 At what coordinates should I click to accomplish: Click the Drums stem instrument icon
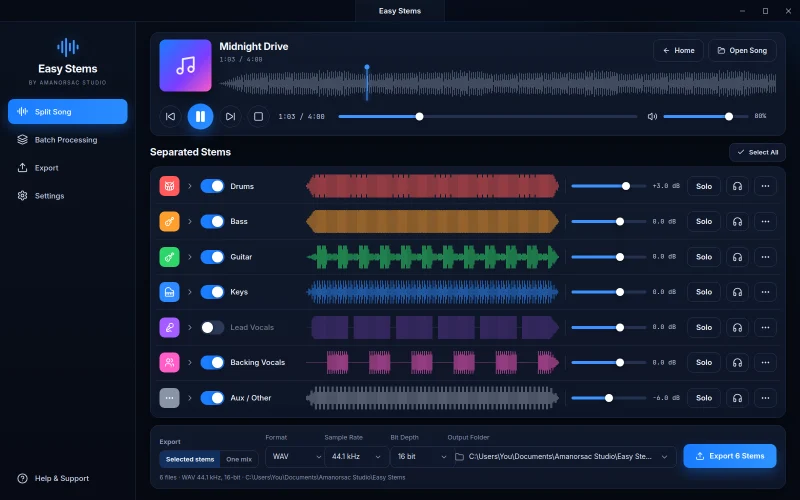click(169, 186)
